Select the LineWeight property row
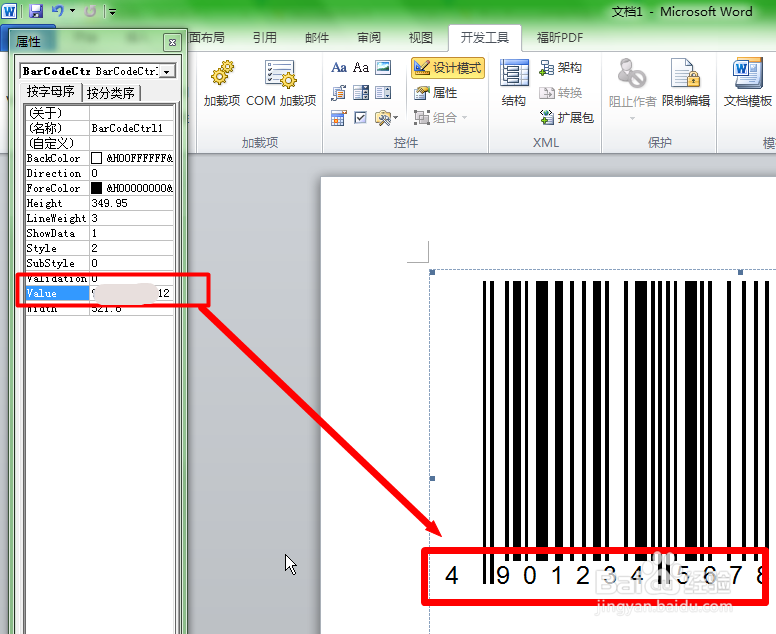776x634 pixels. point(99,218)
